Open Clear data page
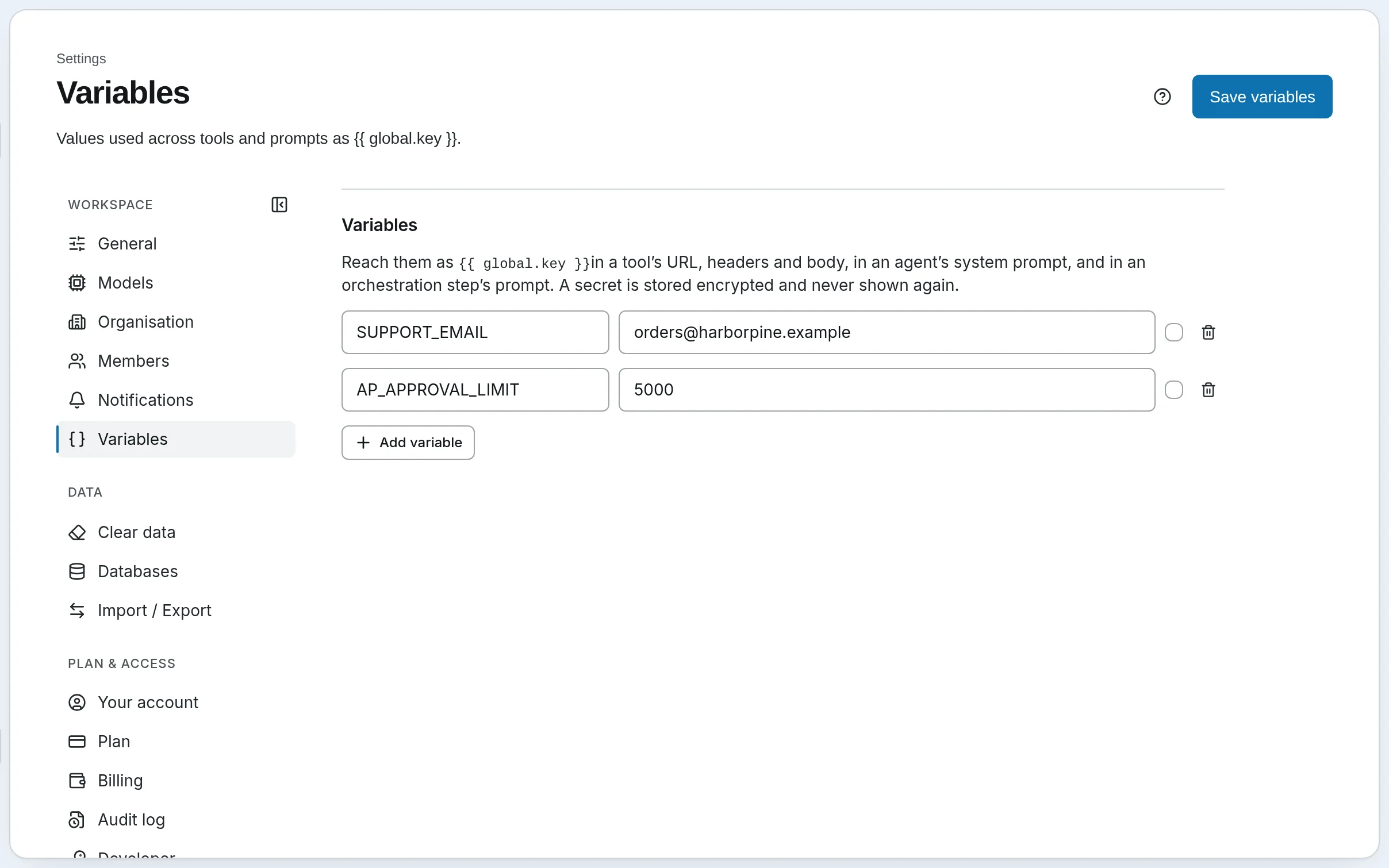The width and height of the screenshot is (1389, 868). [176, 532]
